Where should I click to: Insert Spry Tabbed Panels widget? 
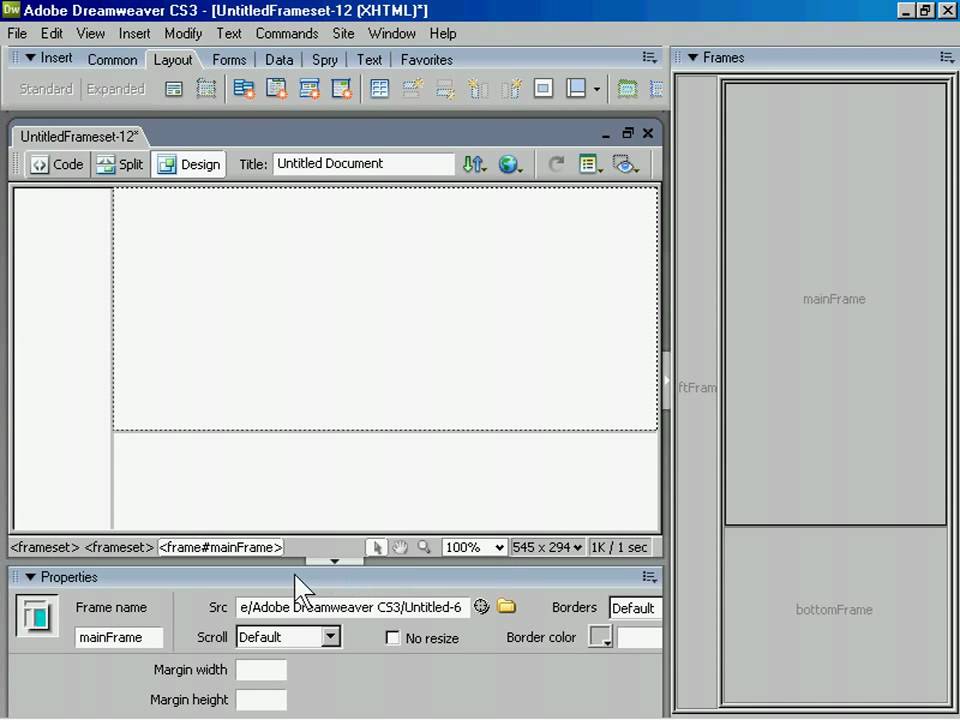click(277, 89)
